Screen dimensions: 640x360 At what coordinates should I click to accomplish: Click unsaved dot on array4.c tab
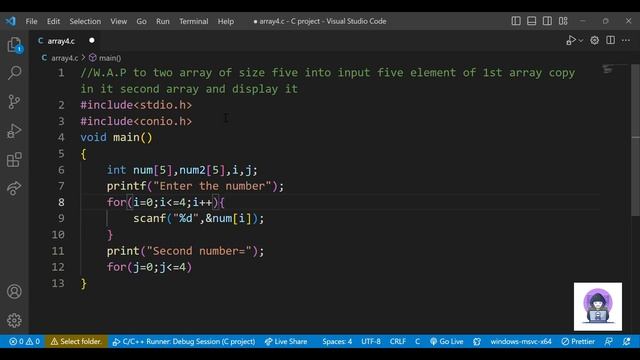coord(92,40)
